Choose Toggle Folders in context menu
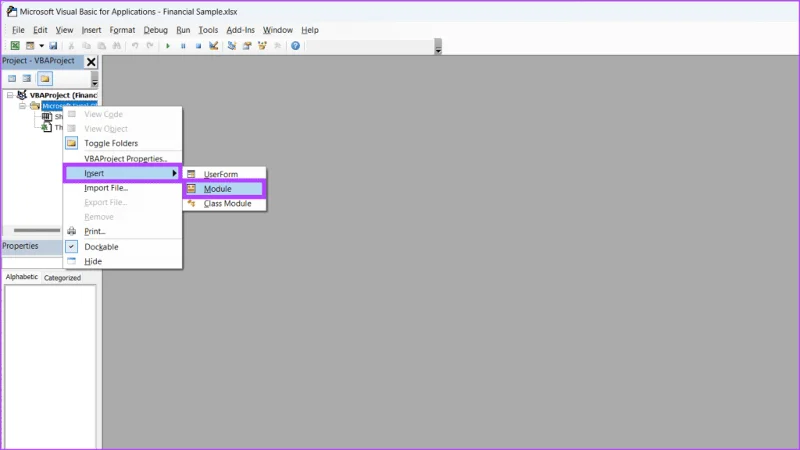The height and width of the screenshot is (450, 800). coord(122,143)
